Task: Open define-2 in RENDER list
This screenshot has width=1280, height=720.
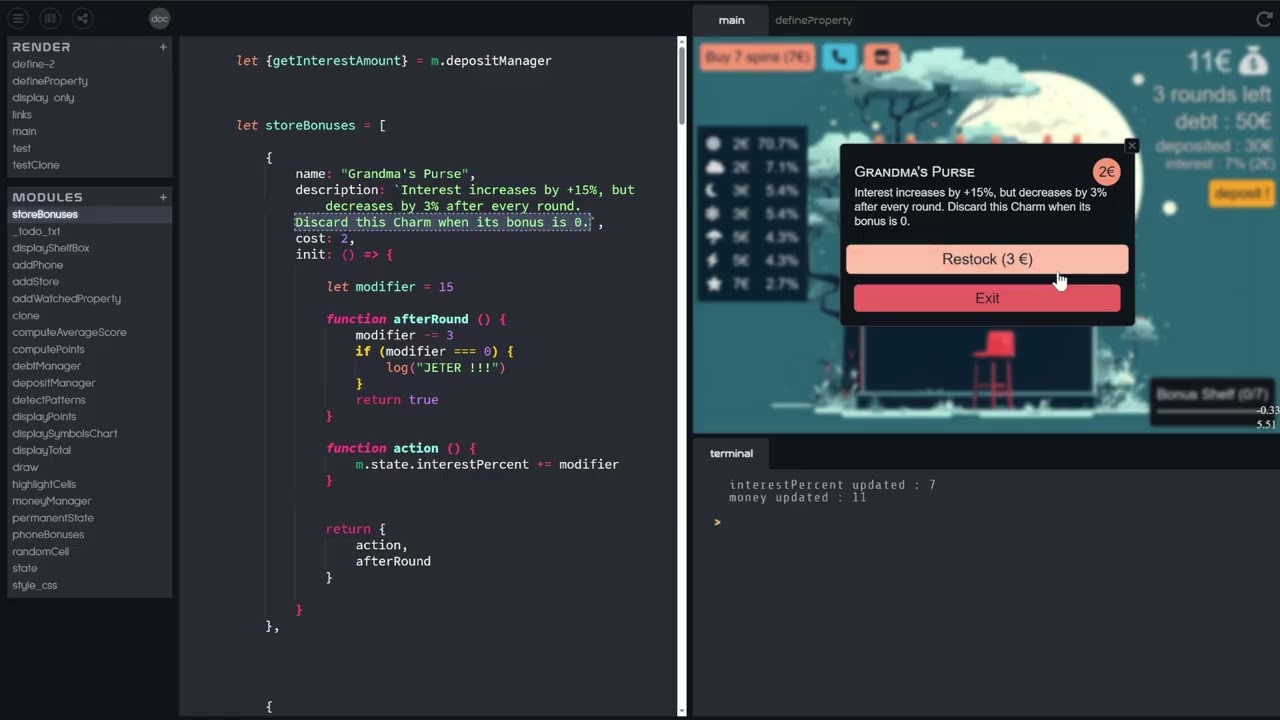Action: pyautogui.click(x=34, y=64)
